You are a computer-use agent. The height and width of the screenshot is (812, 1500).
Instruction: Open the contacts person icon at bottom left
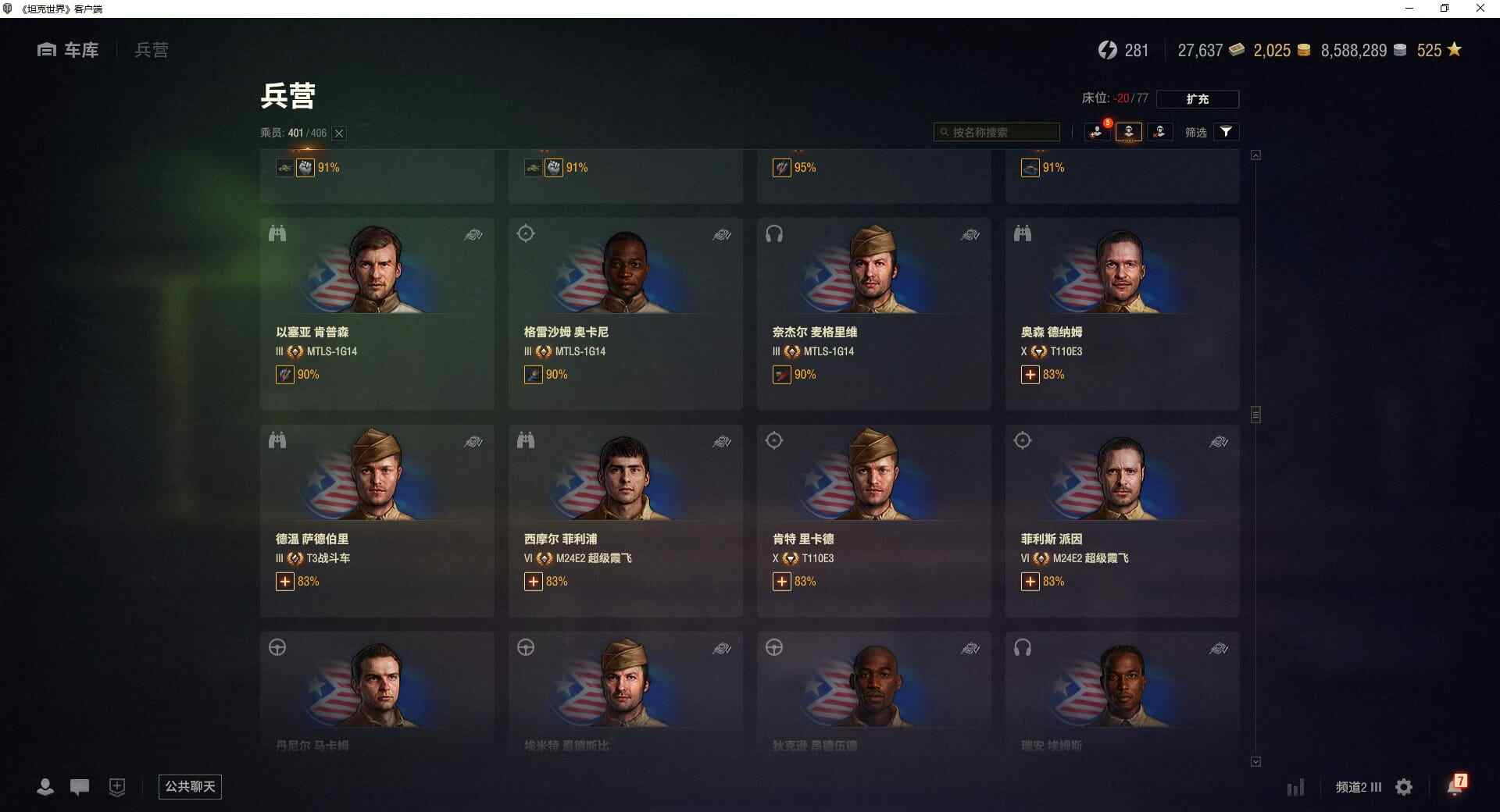pos(45,787)
